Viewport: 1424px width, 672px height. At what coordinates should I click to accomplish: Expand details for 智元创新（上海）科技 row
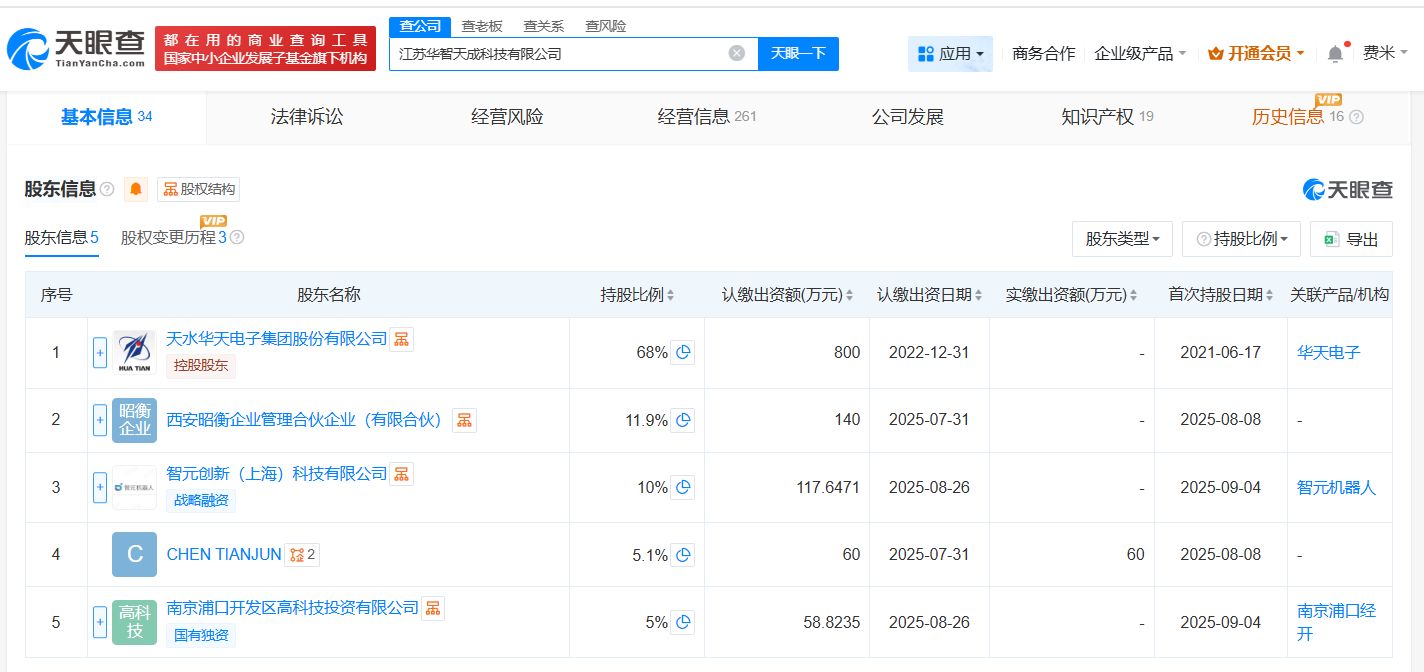tap(100, 487)
